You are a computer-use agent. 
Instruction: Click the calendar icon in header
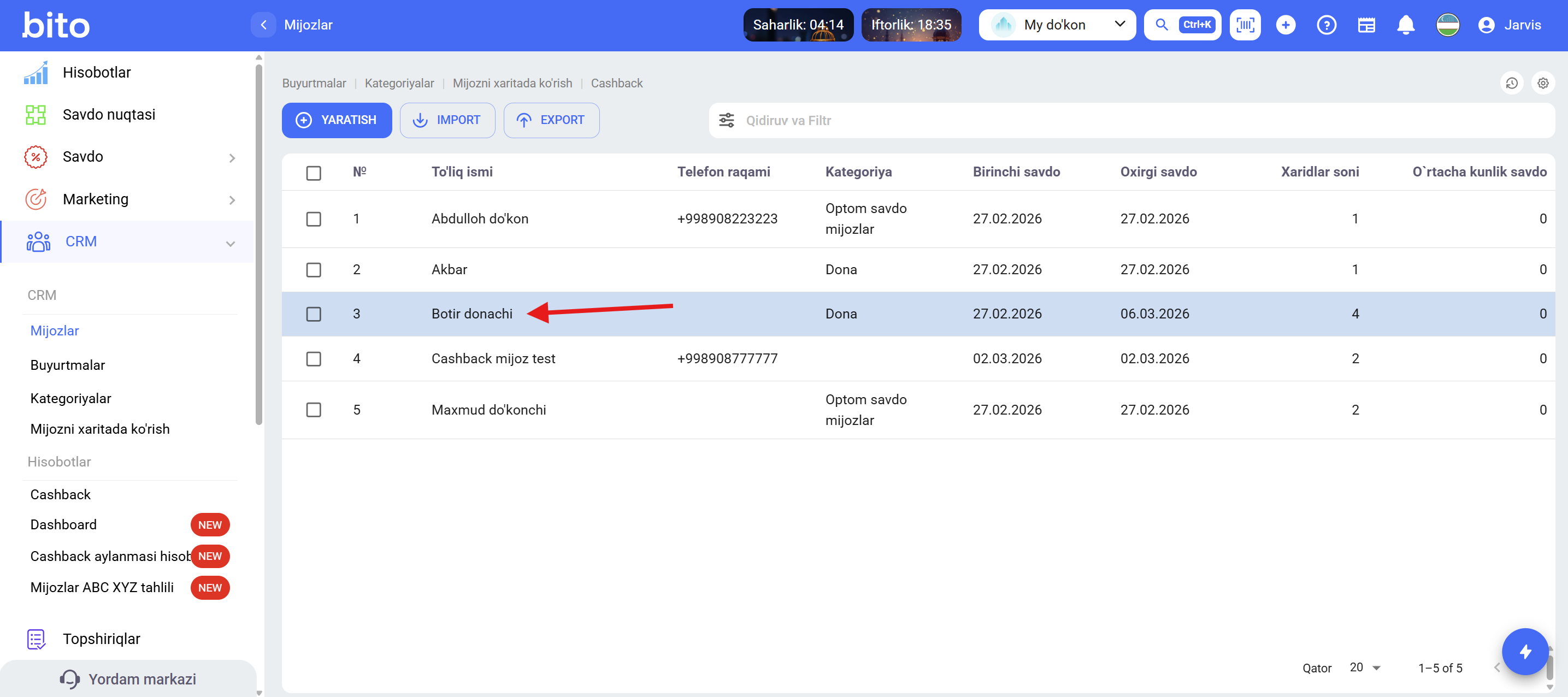pyautogui.click(x=1366, y=25)
